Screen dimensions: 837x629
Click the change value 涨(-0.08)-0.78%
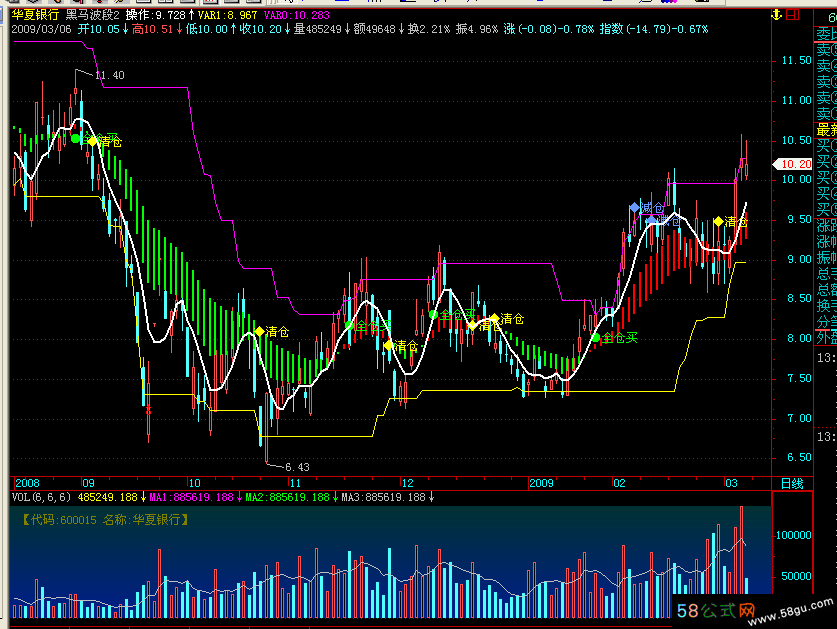(x=549, y=29)
